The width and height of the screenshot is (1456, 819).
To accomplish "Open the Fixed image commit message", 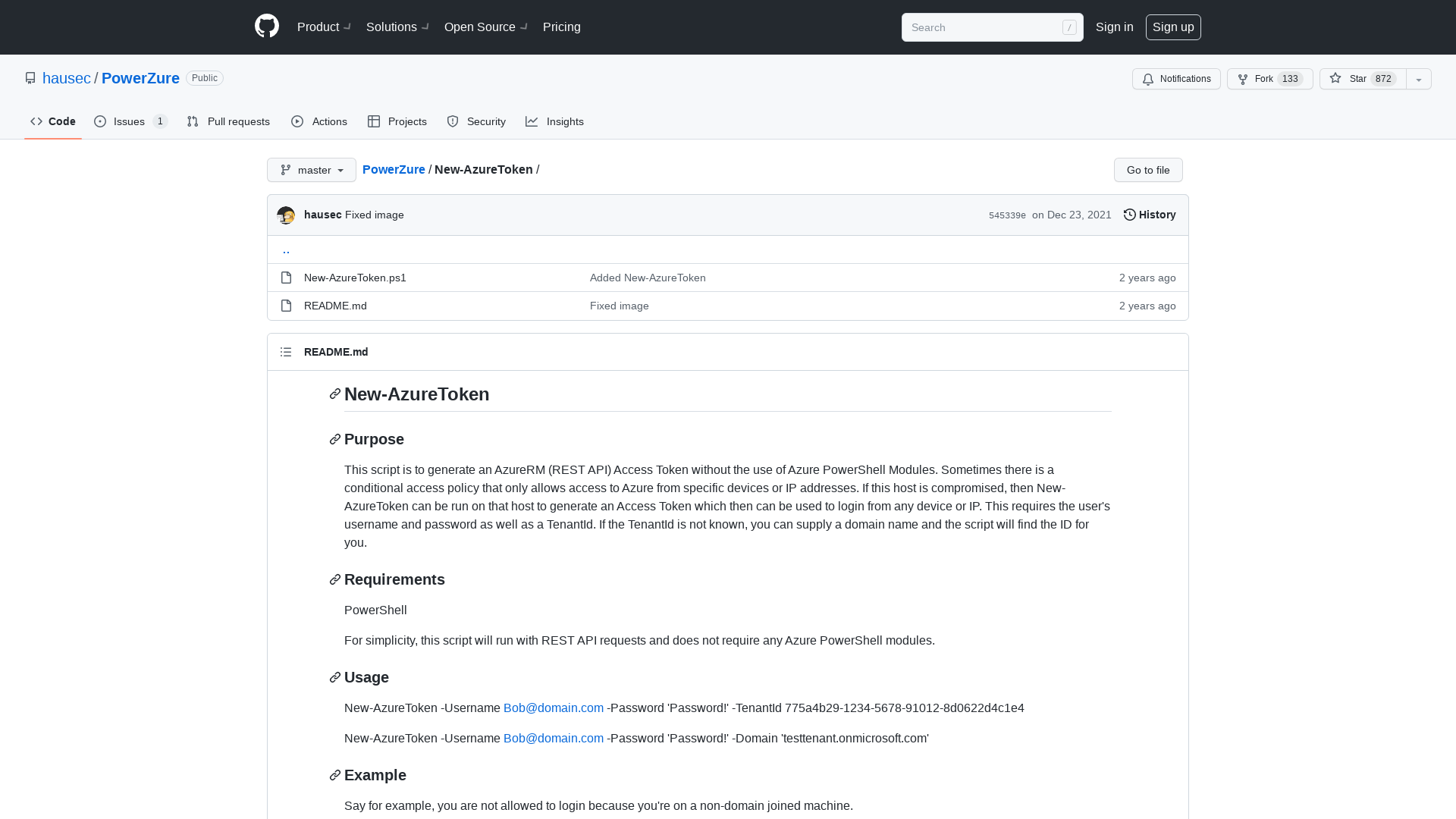I will (x=375, y=215).
